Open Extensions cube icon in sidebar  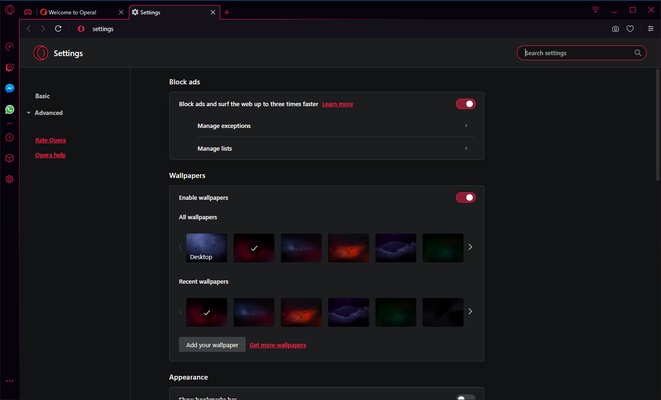pyautogui.click(x=10, y=158)
